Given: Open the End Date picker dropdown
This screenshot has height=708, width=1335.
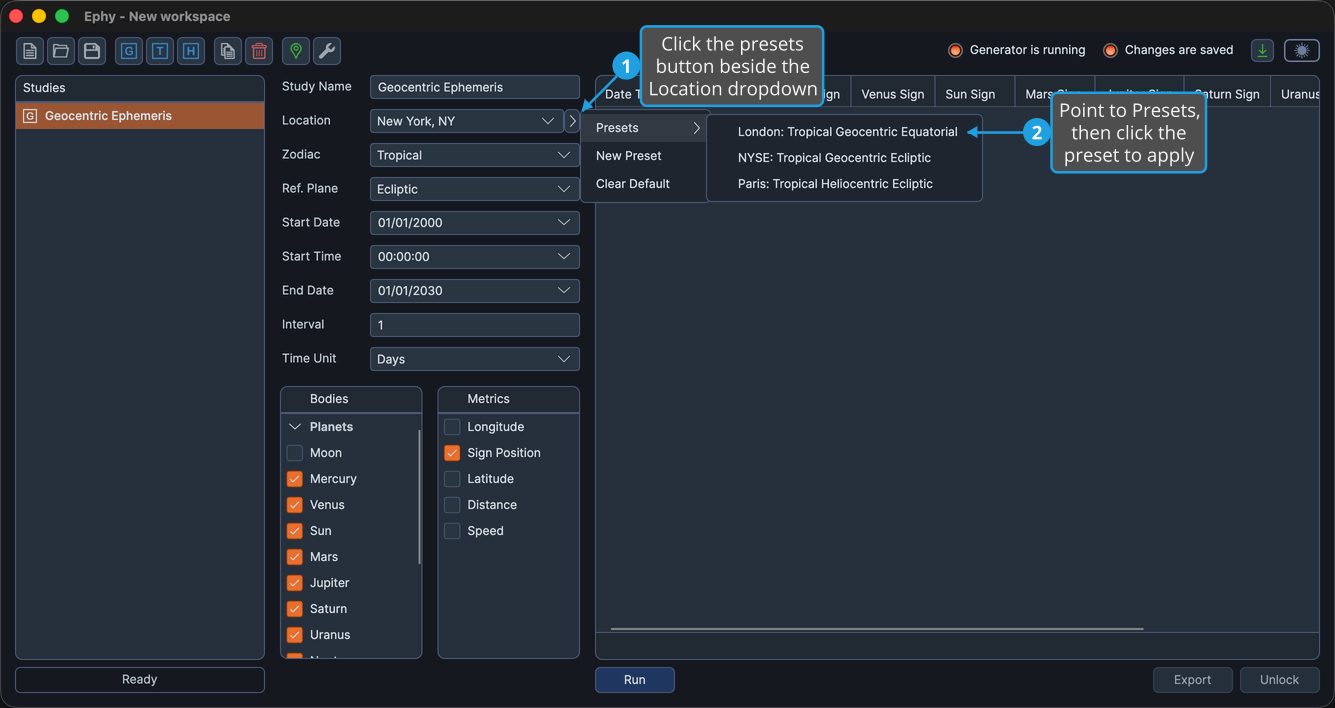Looking at the screenshot, I should [474, 291].
